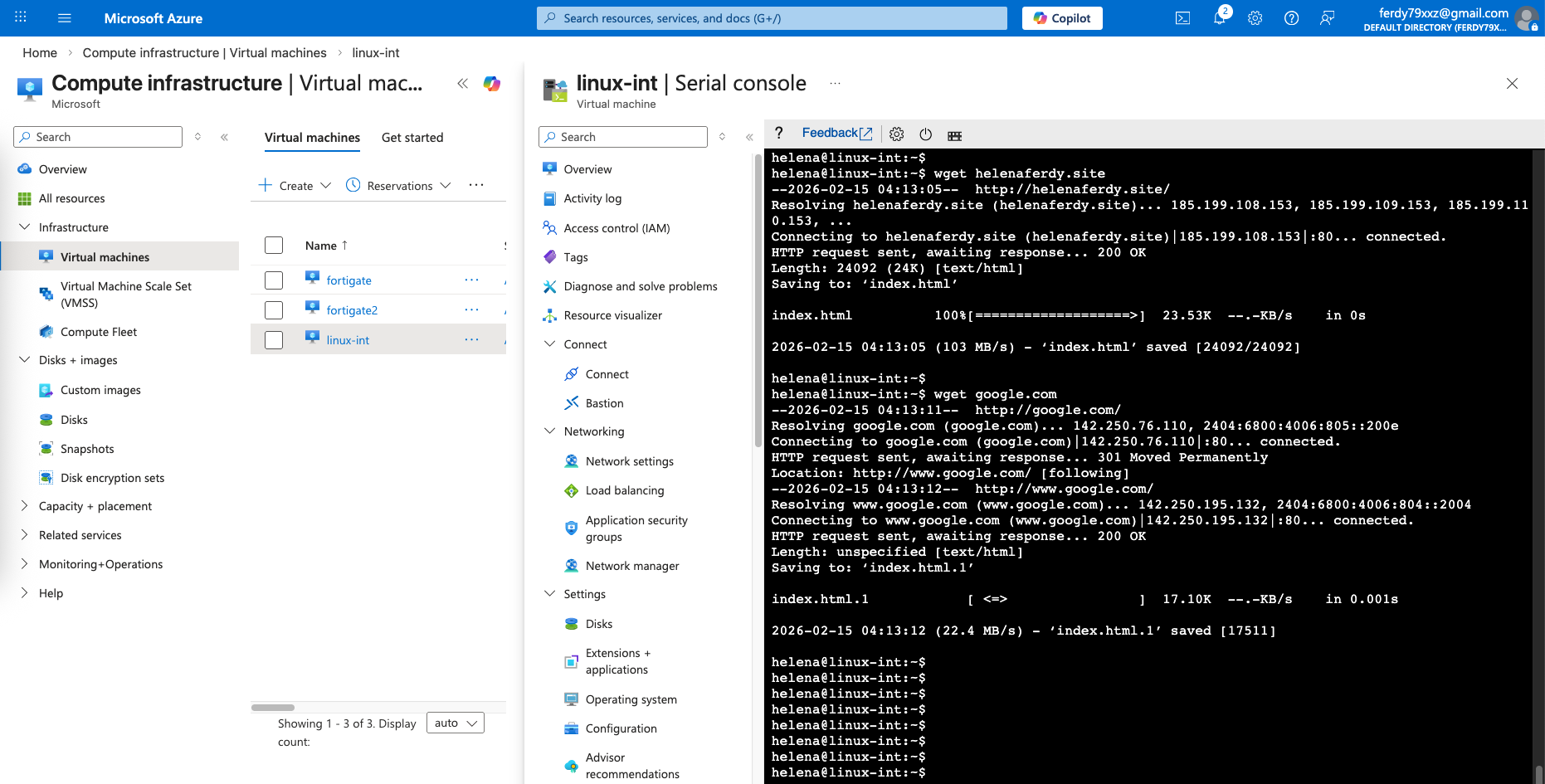Switch to the Get started tab
Image resolution: width=1545 pixels, height=784 pixels.
[412, 138]
